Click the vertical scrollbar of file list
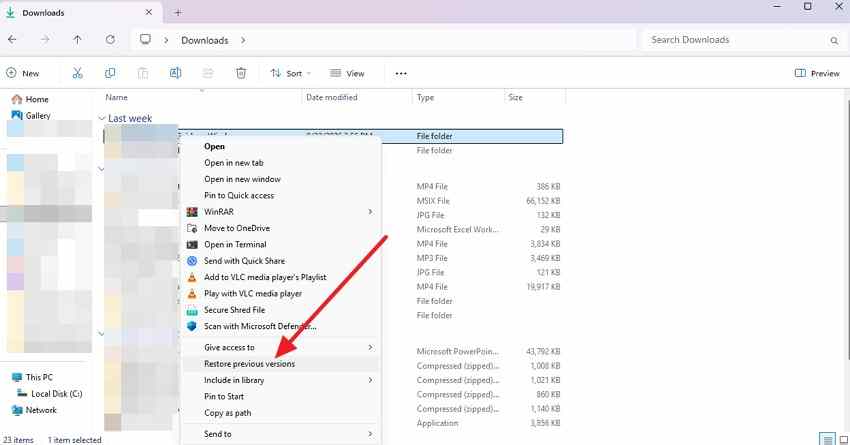Image resolution: width=850 pixels, height=445 pixels. [846, 228]
